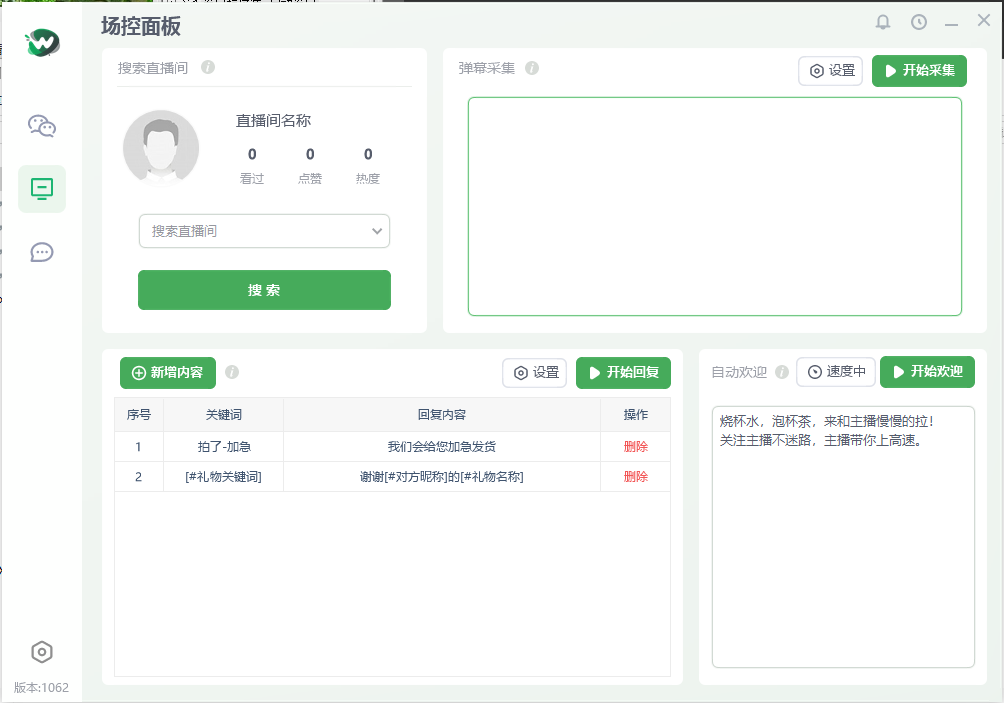Click the history clock icon top right
1004x703 pixels.
(x=920, y=20)
